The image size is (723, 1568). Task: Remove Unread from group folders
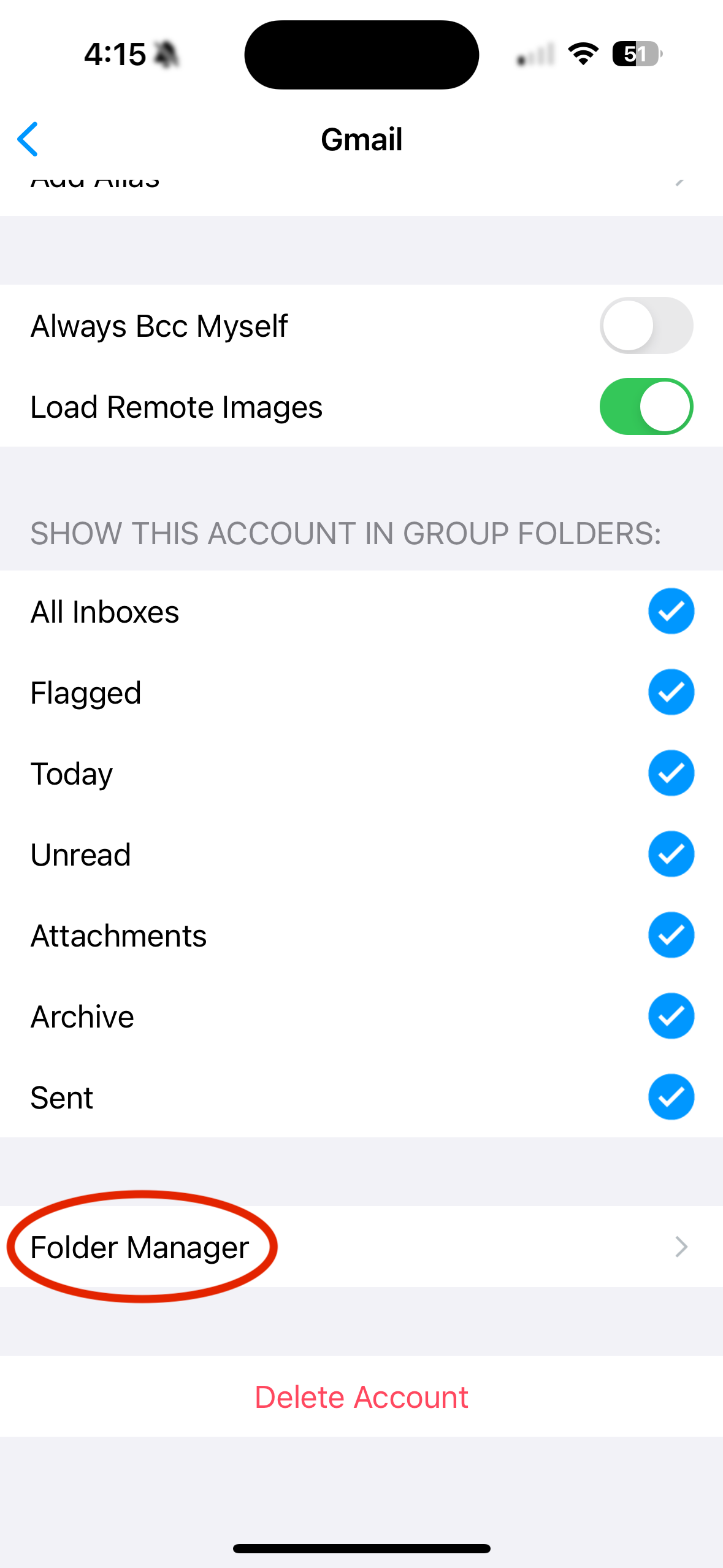pyautogui.click(x=671, y=854)
